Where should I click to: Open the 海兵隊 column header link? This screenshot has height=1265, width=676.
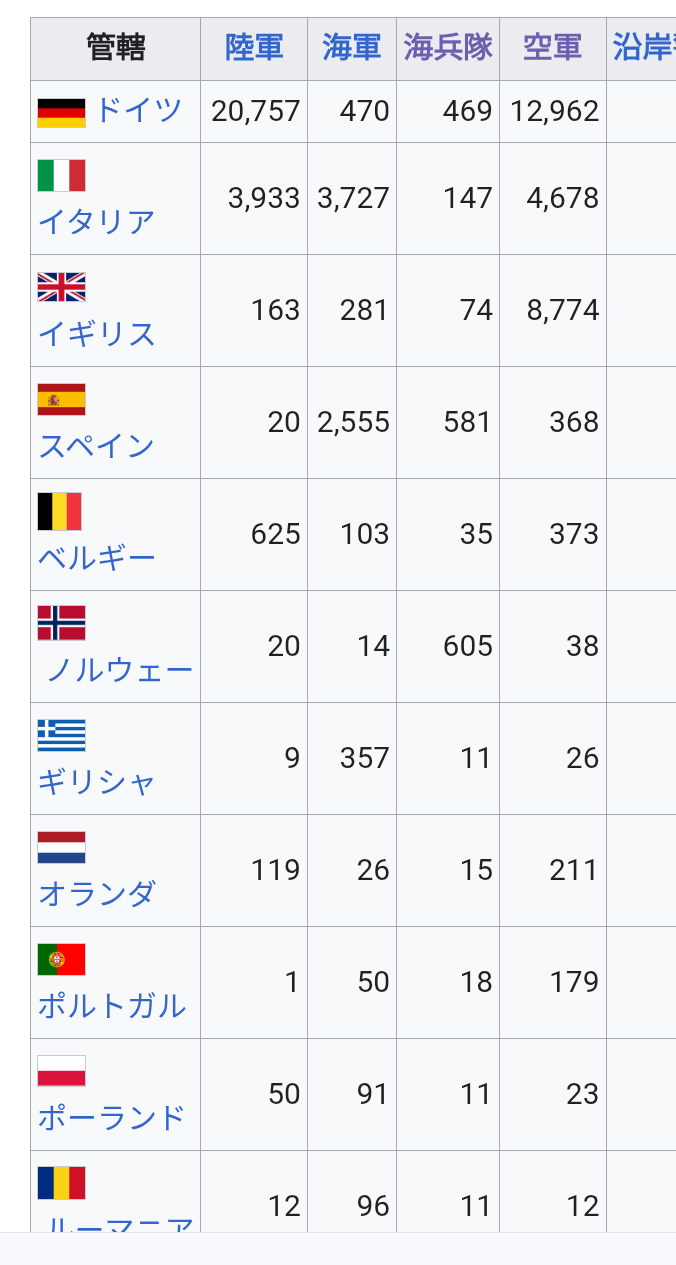click(x=449, y=47)
